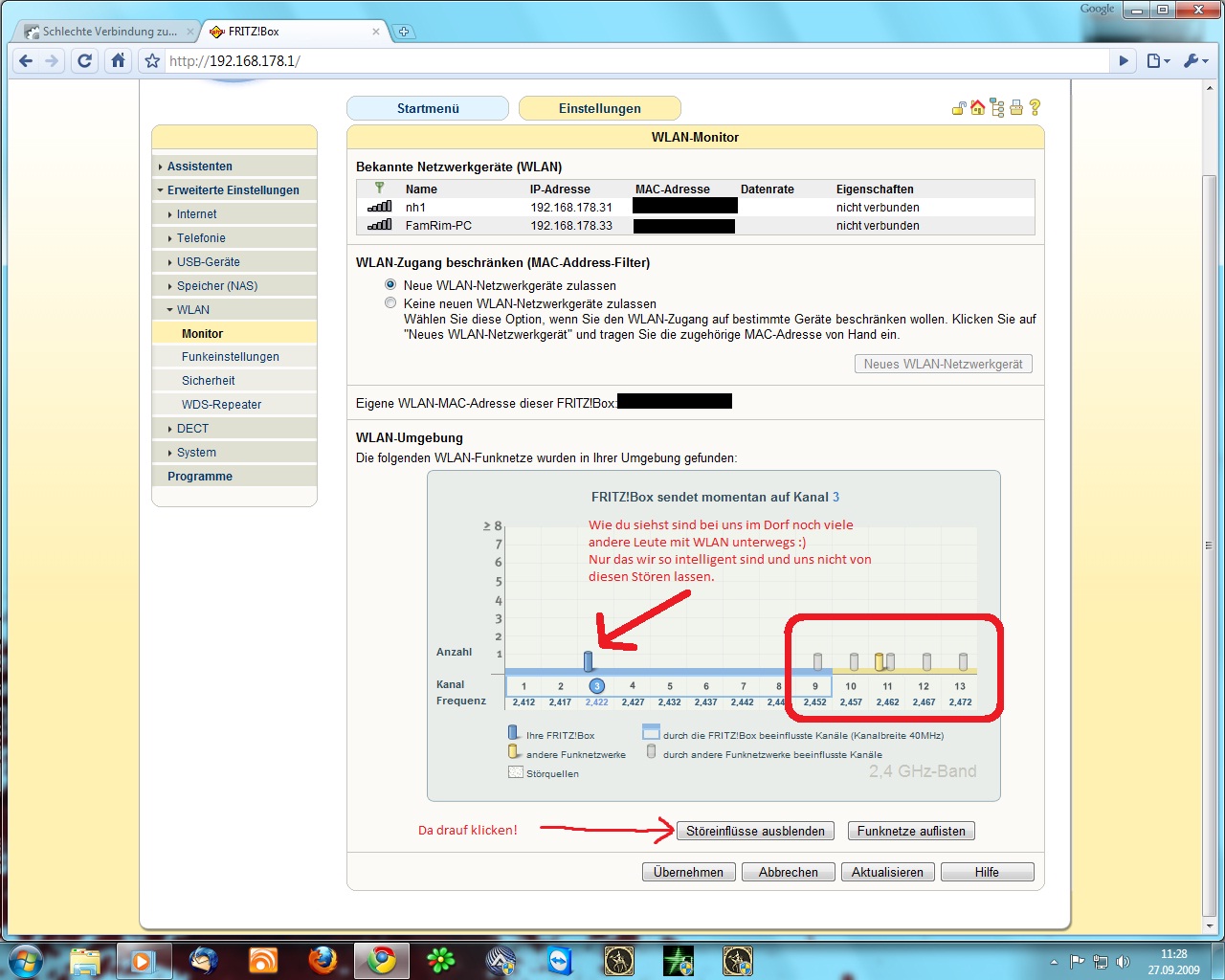This screenshot has height=980, width=1225.
Task: Click the printer icon in page header
Action: pos(1015,108)
